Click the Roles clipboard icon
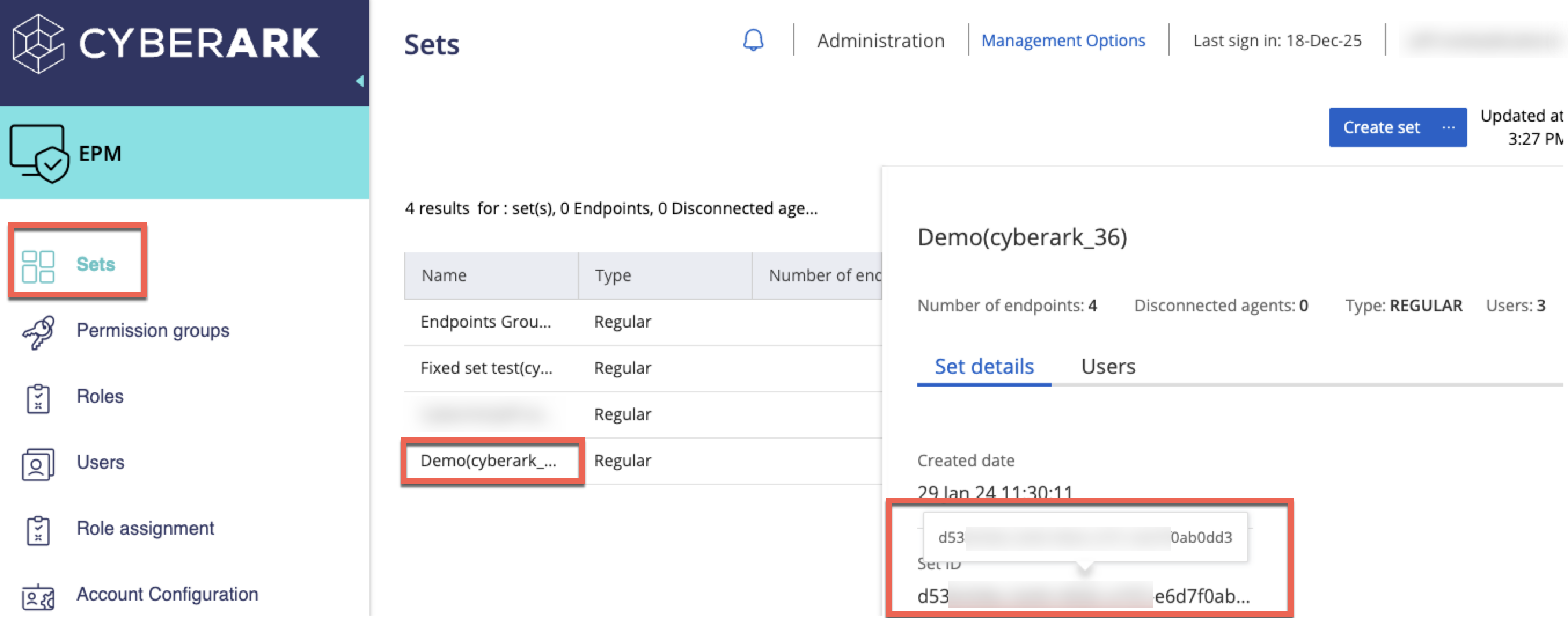Image resolution: width=1568 pixels, height=618 pixels. 38,399
